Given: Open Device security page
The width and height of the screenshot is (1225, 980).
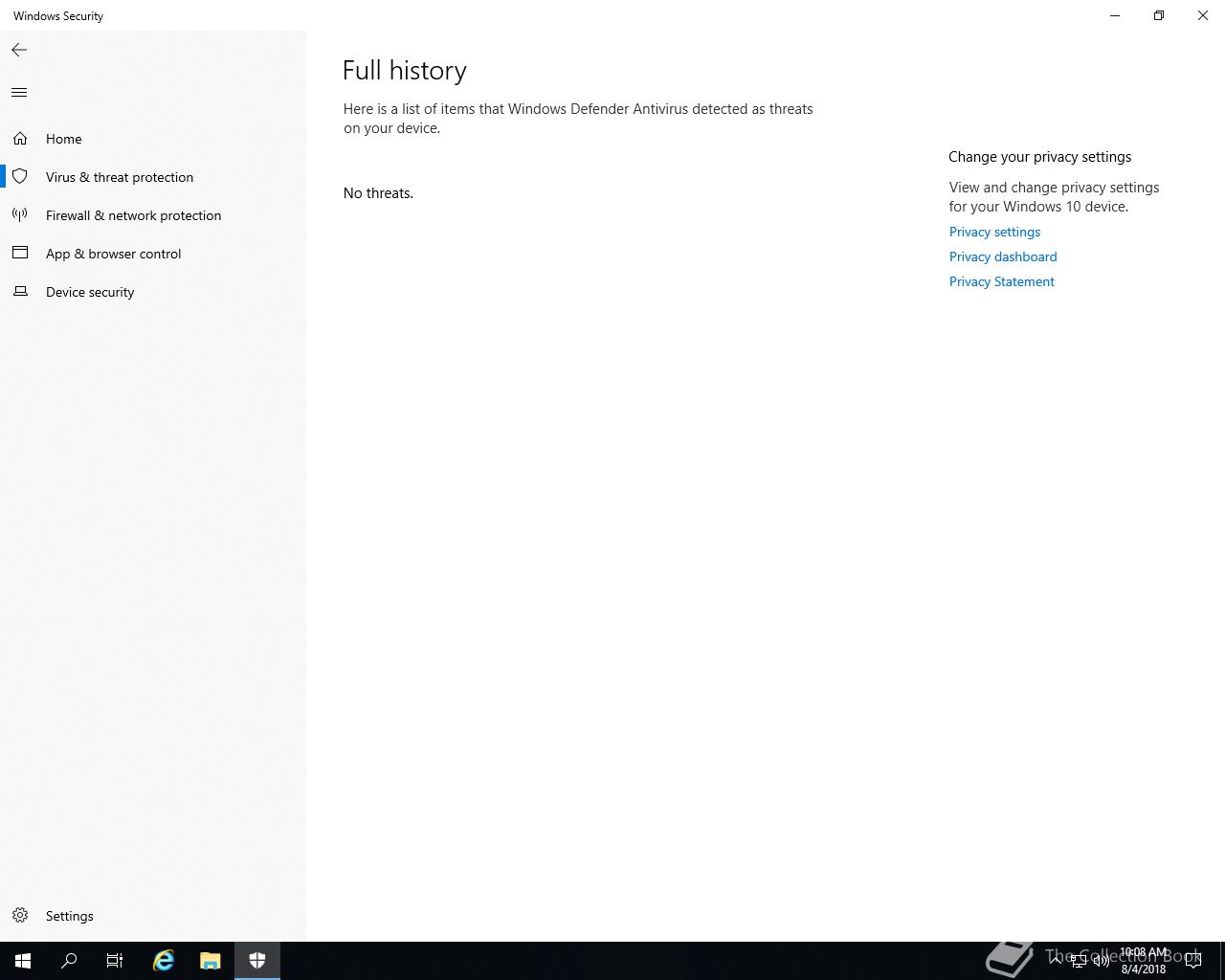Looking at the screenshot, I should tap(153, 292).
